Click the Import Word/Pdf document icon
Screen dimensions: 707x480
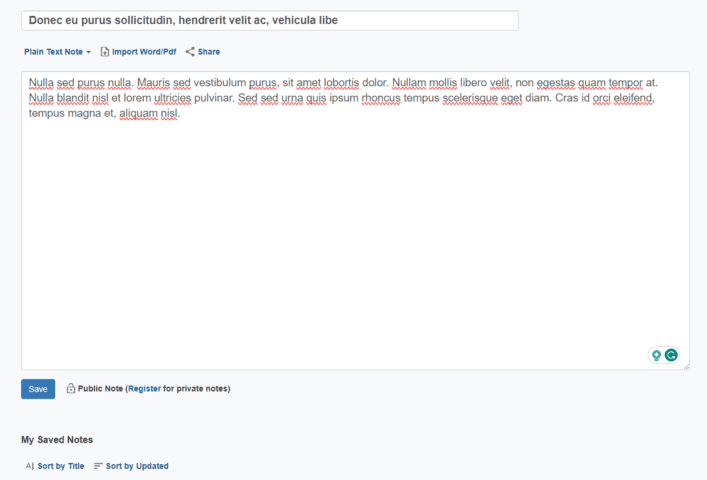(x=105, y=52)
